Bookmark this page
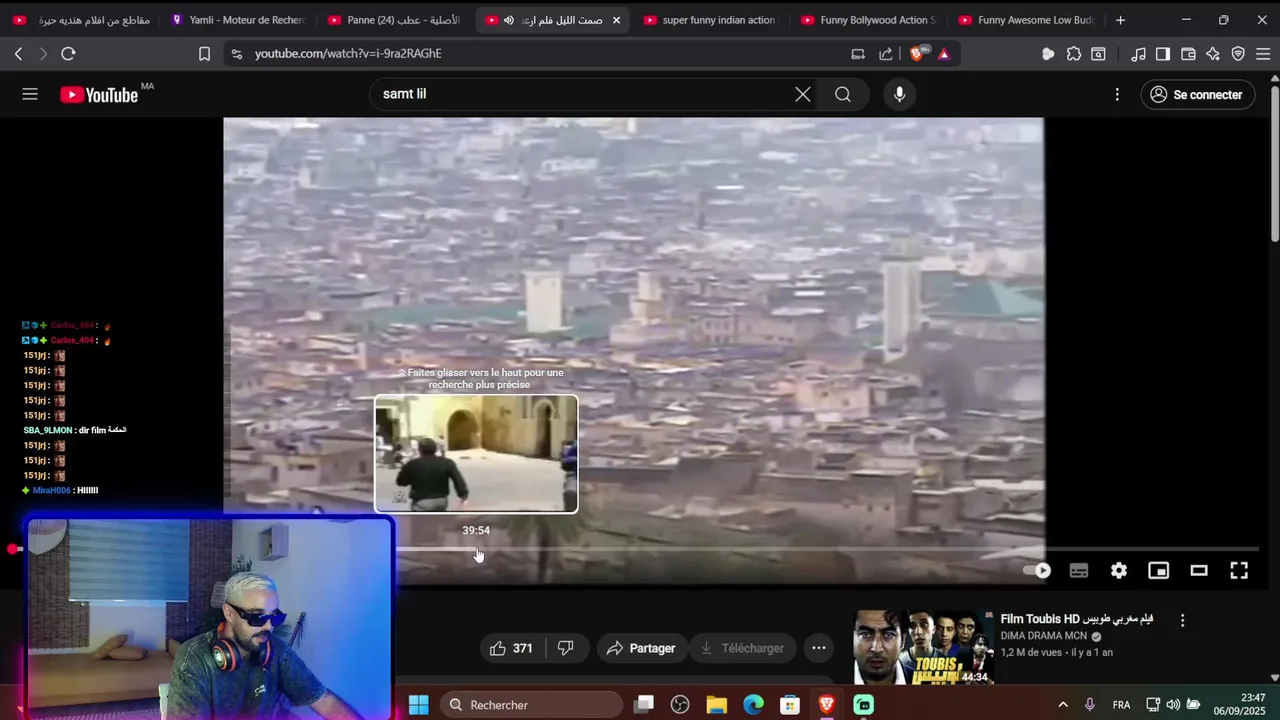The width and height of the screenshot is (1280, 720). (204, 54)
